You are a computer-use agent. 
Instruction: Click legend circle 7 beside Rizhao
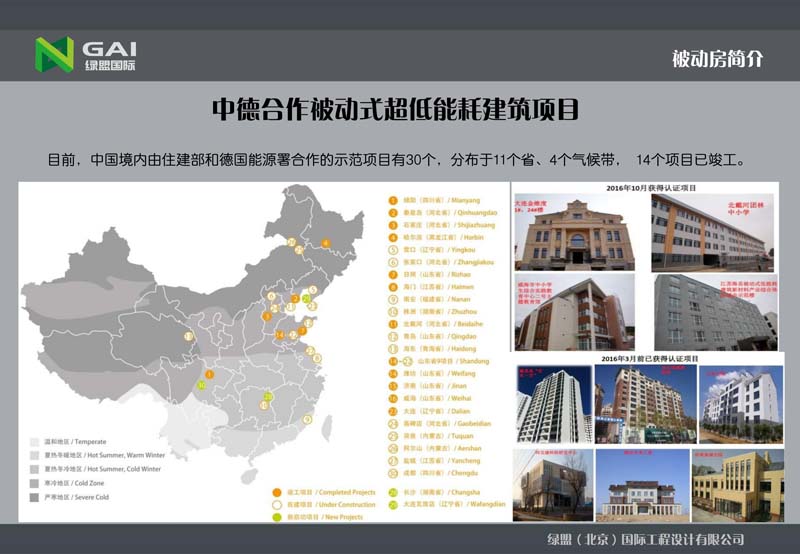(x=393, y=274)
